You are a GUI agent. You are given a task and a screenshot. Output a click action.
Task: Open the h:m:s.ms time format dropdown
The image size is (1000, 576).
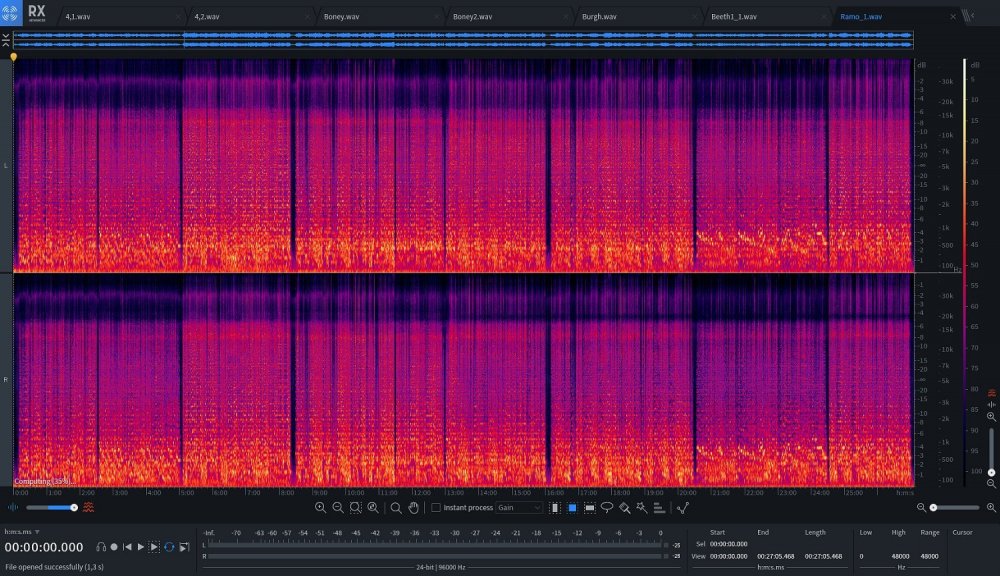(22, 531)
